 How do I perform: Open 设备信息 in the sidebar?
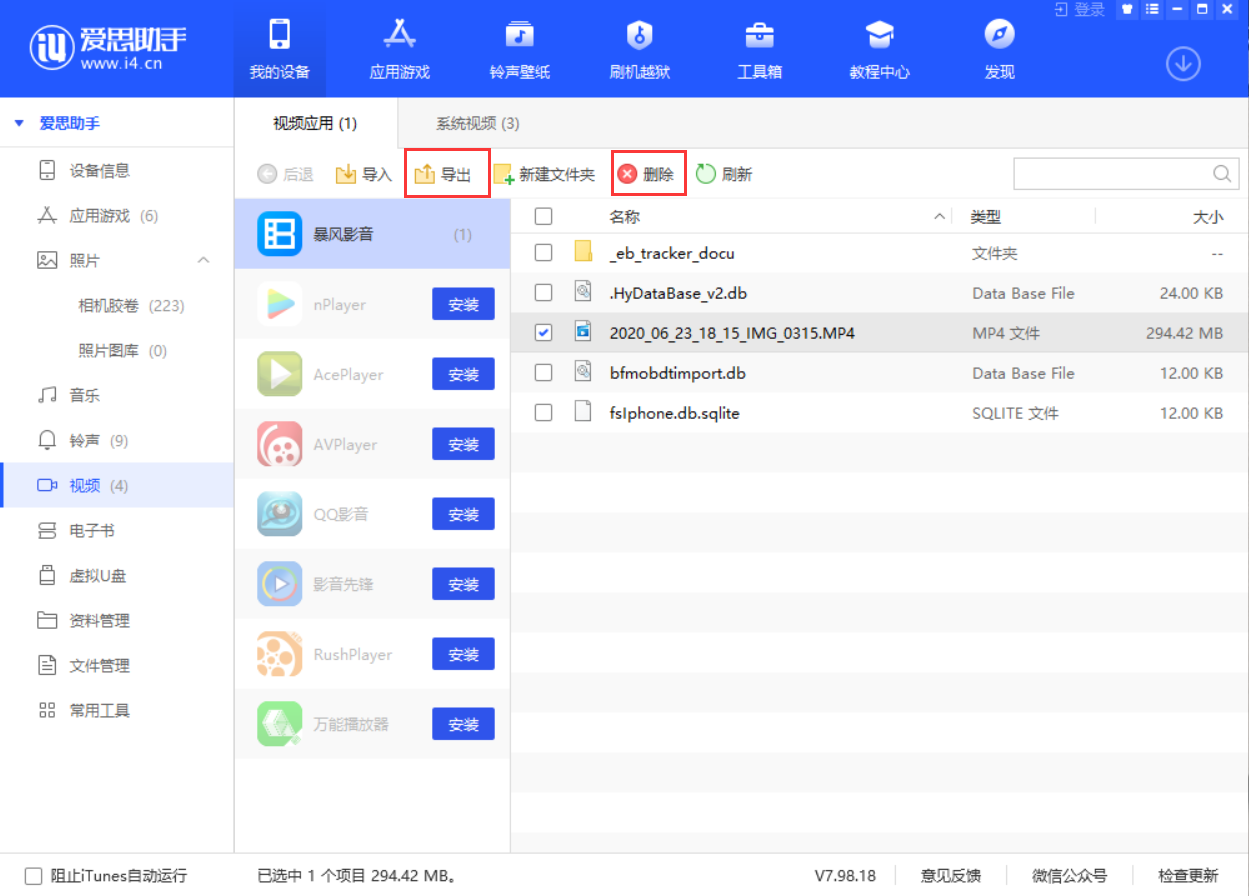[x=117, y=170]
